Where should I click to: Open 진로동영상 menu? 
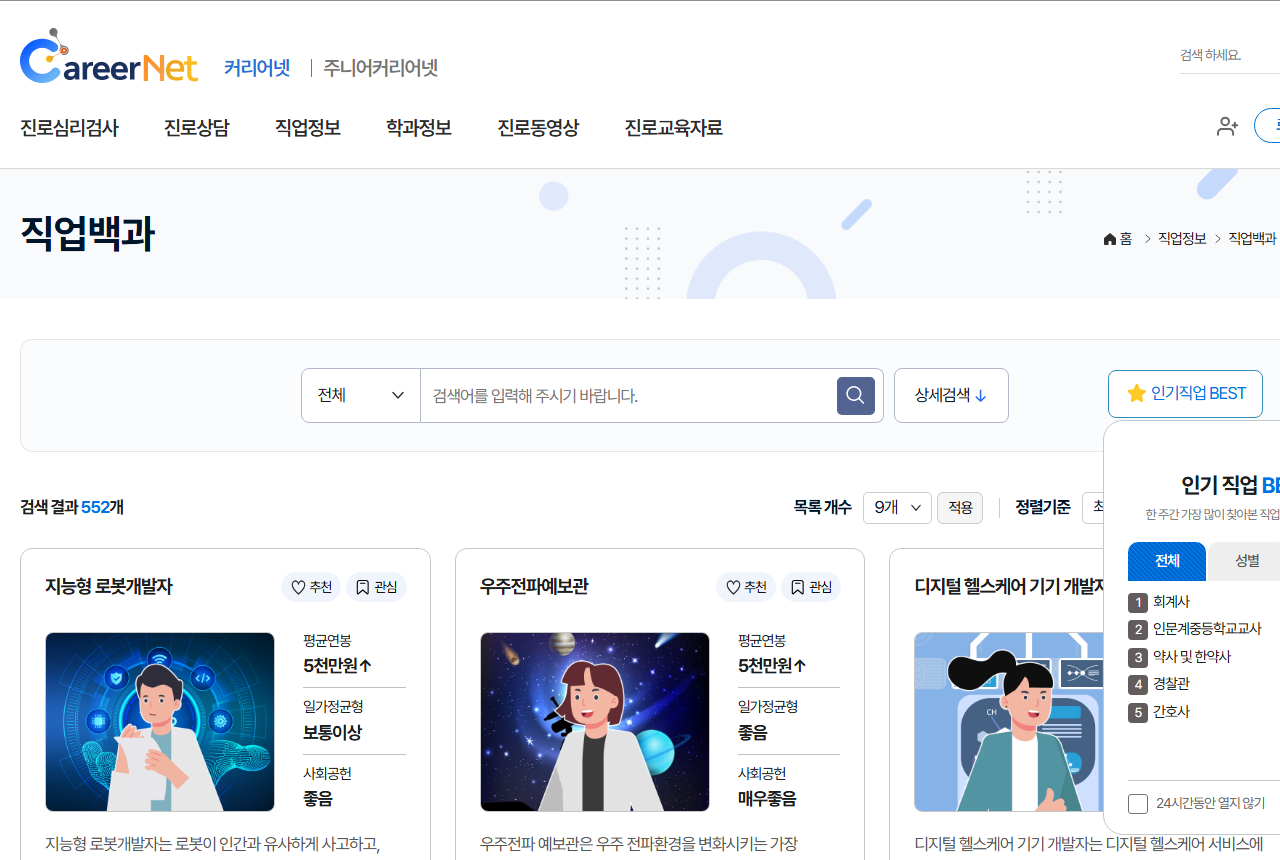tap(538, 128)
